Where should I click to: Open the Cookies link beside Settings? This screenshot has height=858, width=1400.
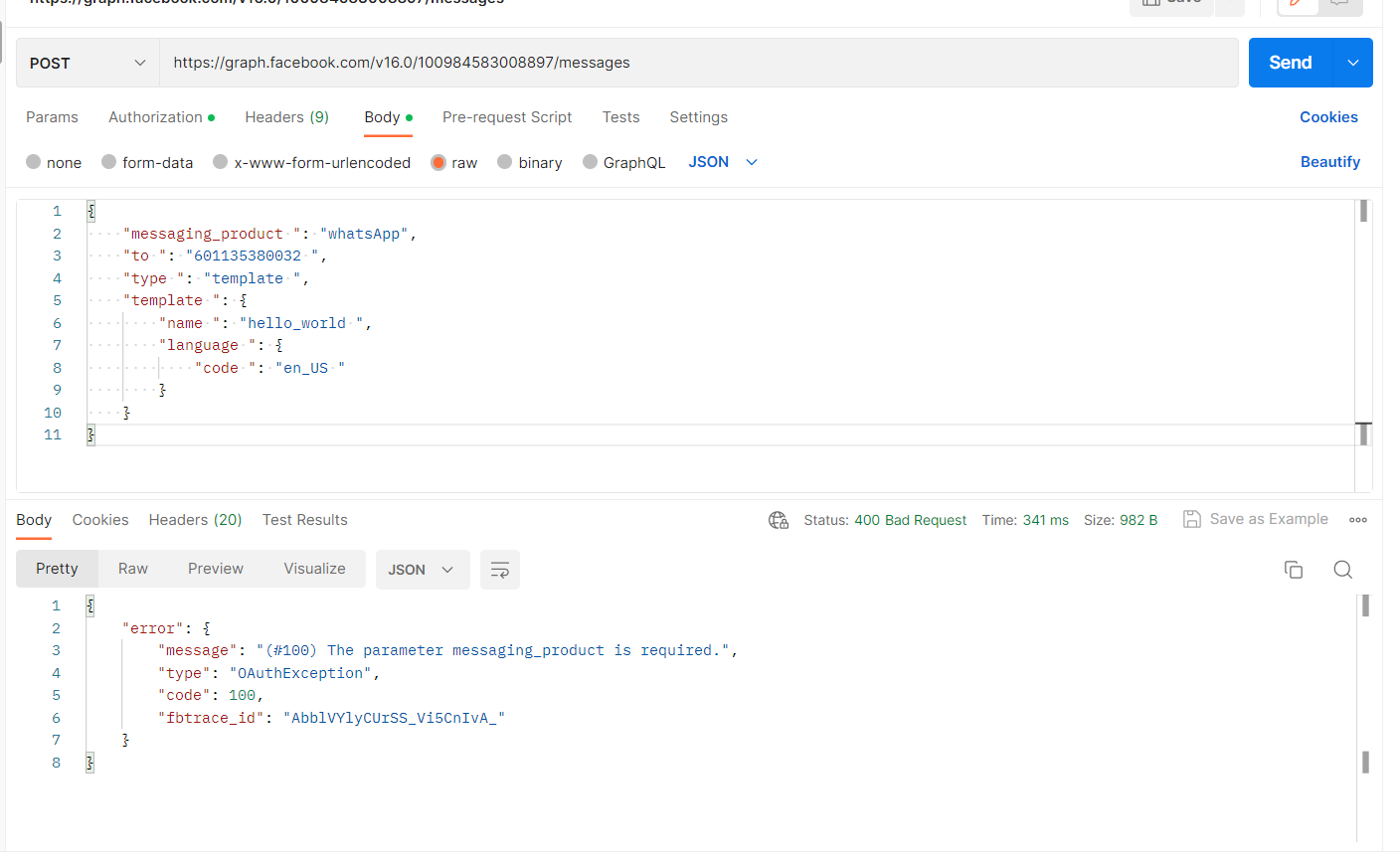coord(1328,117)
